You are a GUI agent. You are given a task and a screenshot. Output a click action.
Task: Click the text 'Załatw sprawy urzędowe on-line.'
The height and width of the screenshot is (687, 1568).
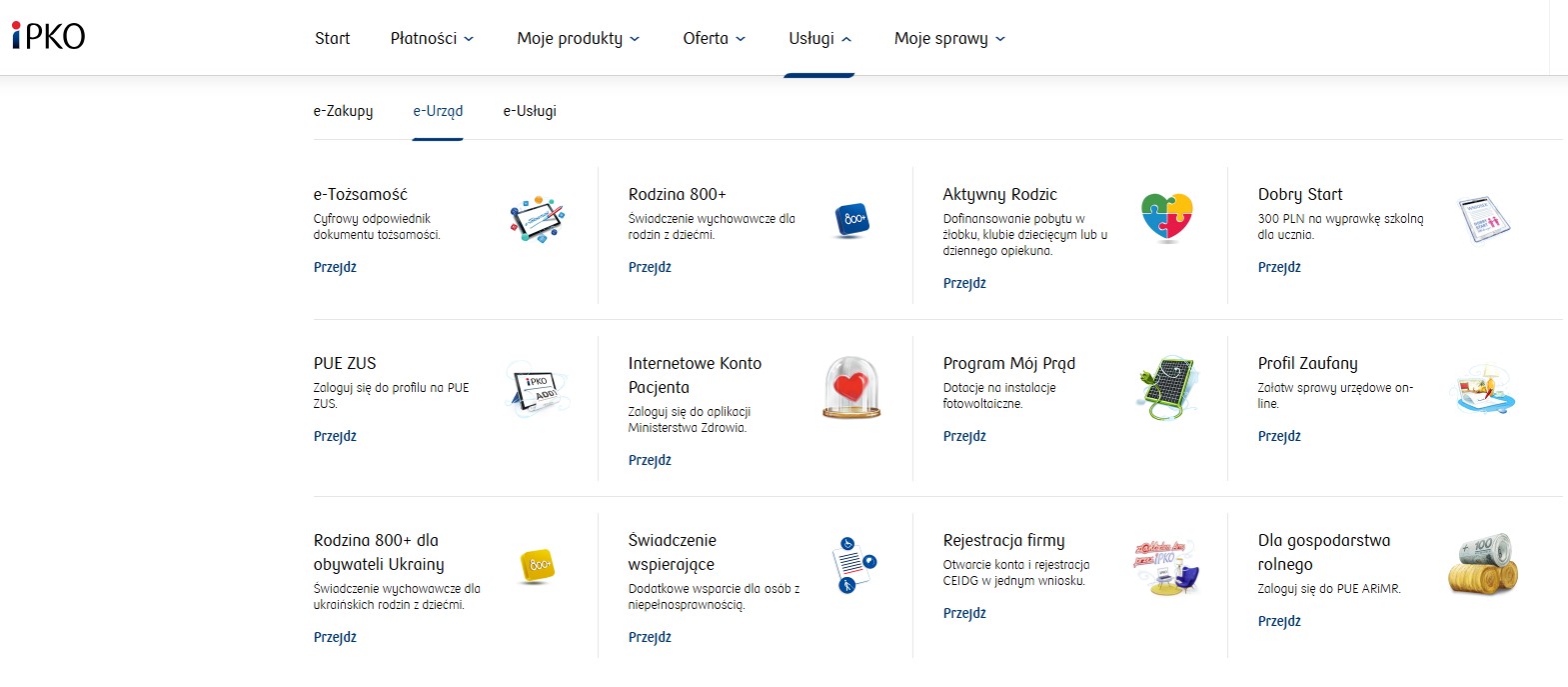point(1335,396)
